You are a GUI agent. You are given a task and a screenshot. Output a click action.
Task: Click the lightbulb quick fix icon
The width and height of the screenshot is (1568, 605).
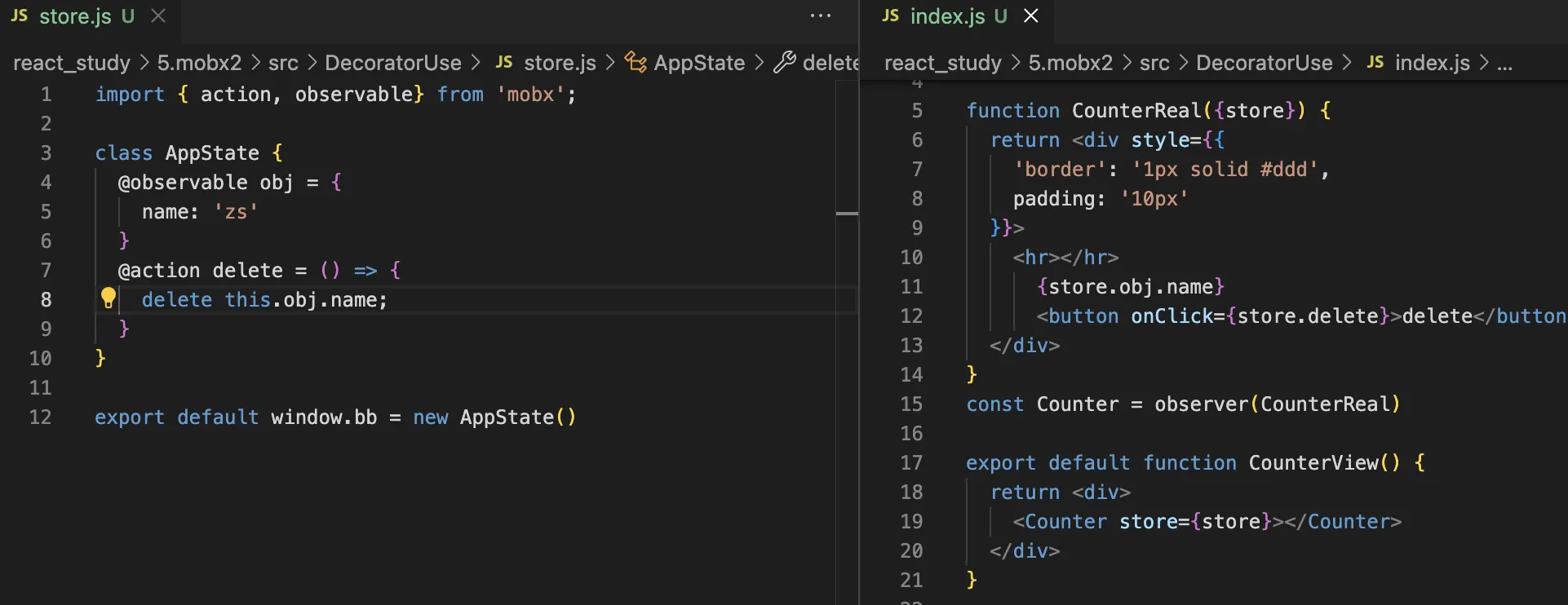tap(108, 298)
